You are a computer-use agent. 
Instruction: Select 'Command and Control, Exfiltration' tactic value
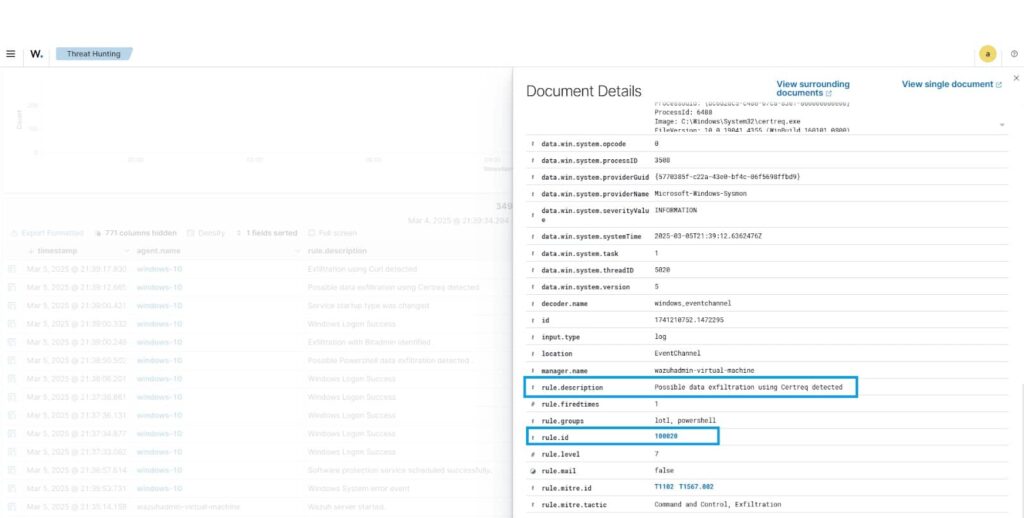718,504
